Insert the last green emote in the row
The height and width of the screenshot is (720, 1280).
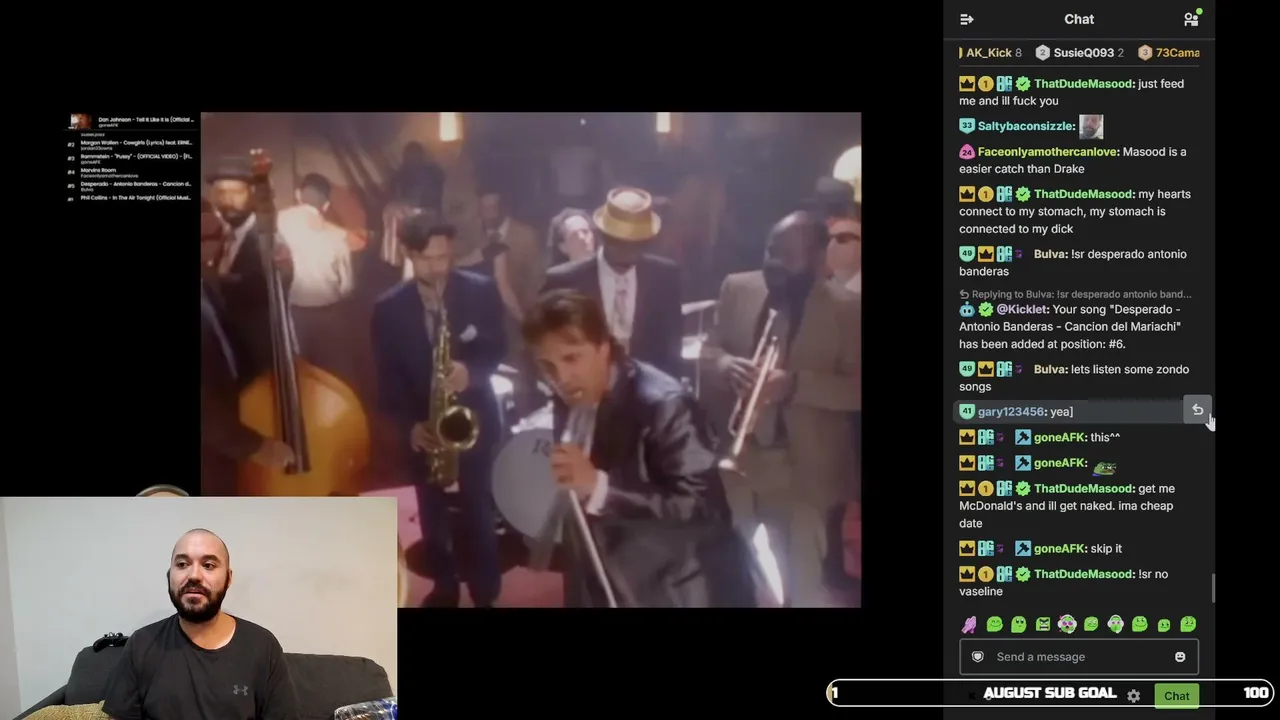pos(1188,625)
